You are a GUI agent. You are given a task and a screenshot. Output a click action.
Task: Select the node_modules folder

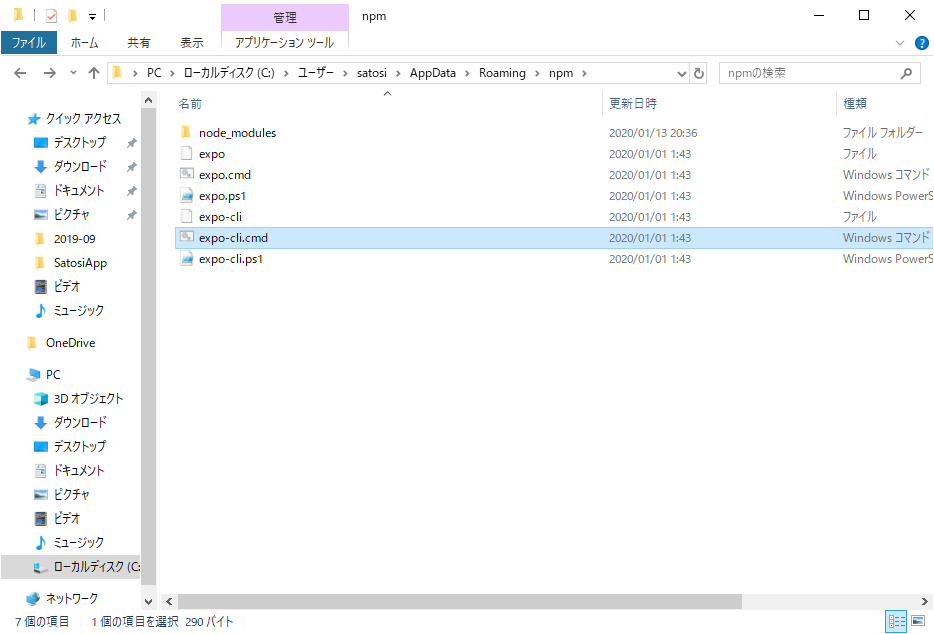237,133
